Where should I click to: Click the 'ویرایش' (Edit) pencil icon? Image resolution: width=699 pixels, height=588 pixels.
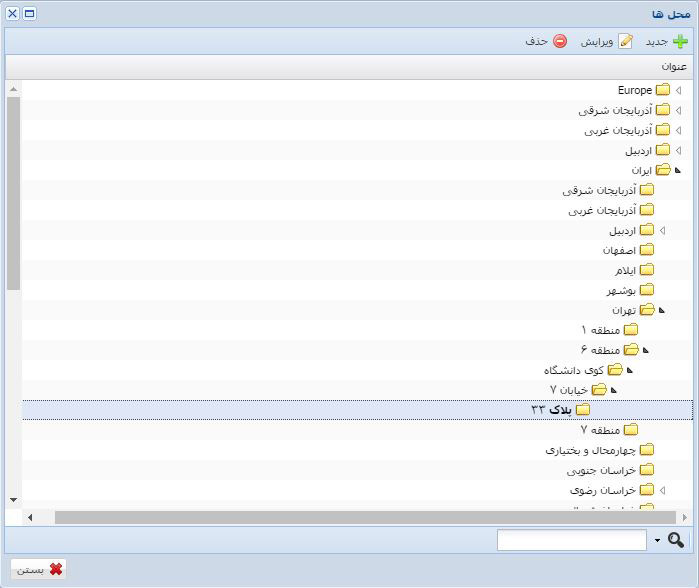click(626, 41)
